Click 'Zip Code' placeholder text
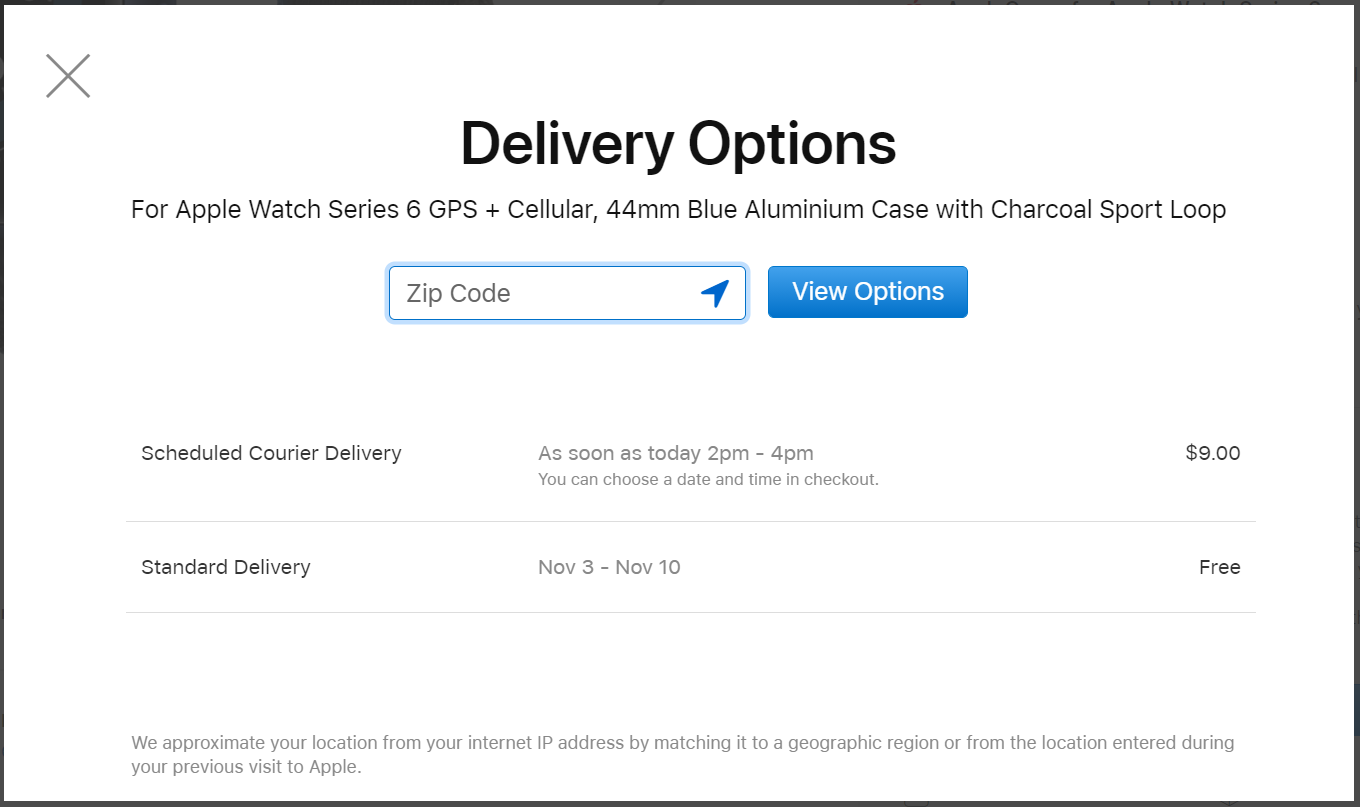The height and width of the screenshot is (807, 1360). (x=458, y=293)
